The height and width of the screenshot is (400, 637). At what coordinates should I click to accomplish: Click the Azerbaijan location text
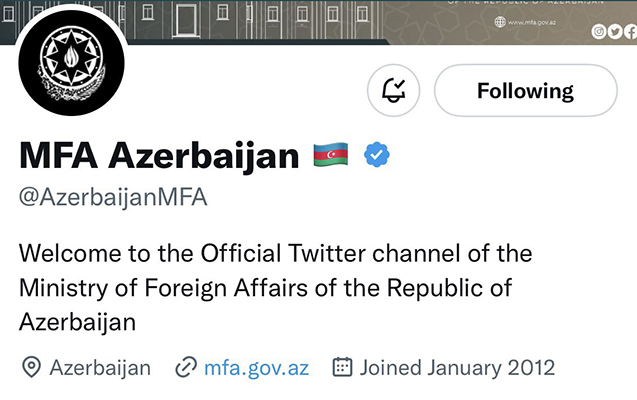(100, 367)
